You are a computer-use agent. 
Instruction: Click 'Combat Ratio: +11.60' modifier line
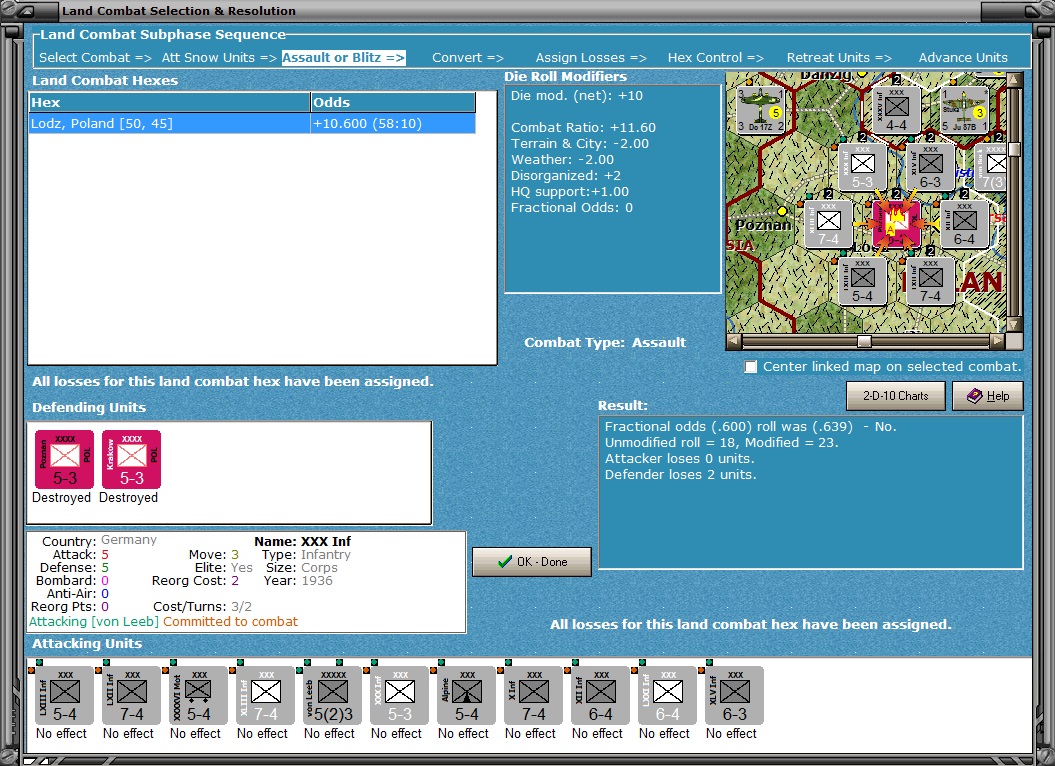583,127
